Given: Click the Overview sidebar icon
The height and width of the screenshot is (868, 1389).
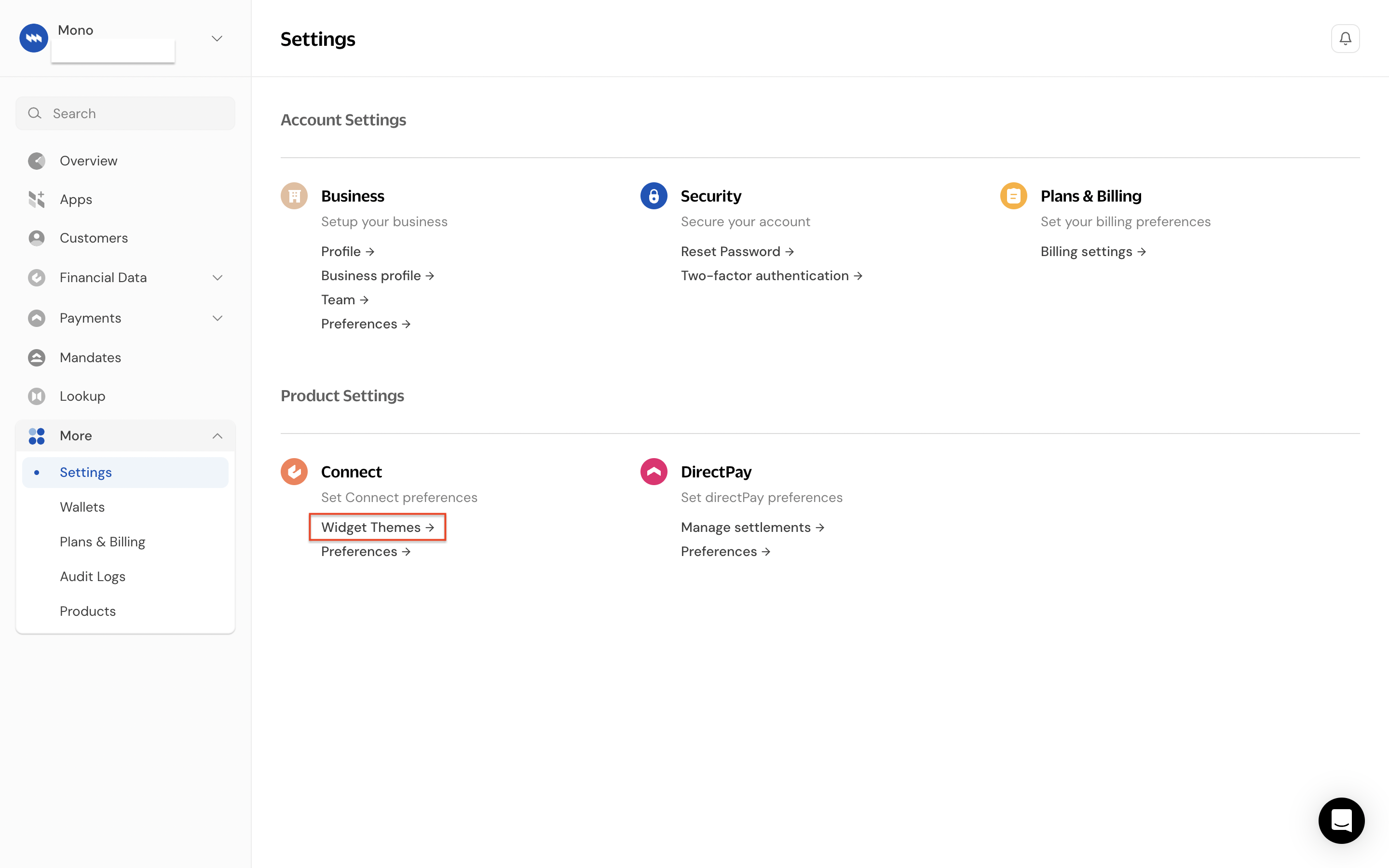Looking at the screenshot, I should click(x=37, y=161).
